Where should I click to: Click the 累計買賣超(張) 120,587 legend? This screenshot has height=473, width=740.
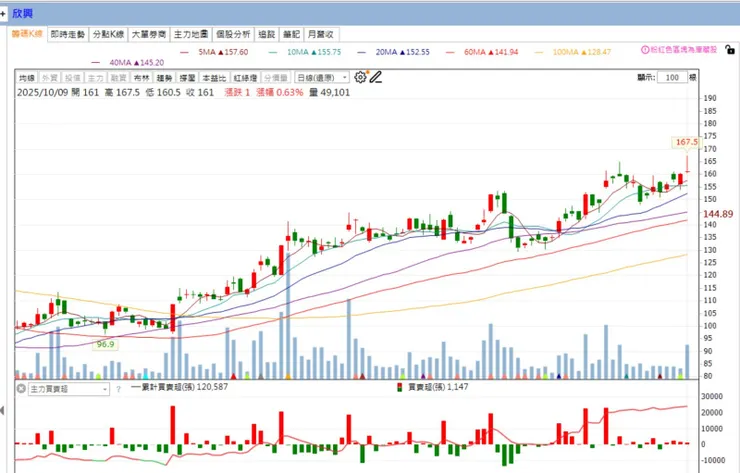[x=179, y=387]
